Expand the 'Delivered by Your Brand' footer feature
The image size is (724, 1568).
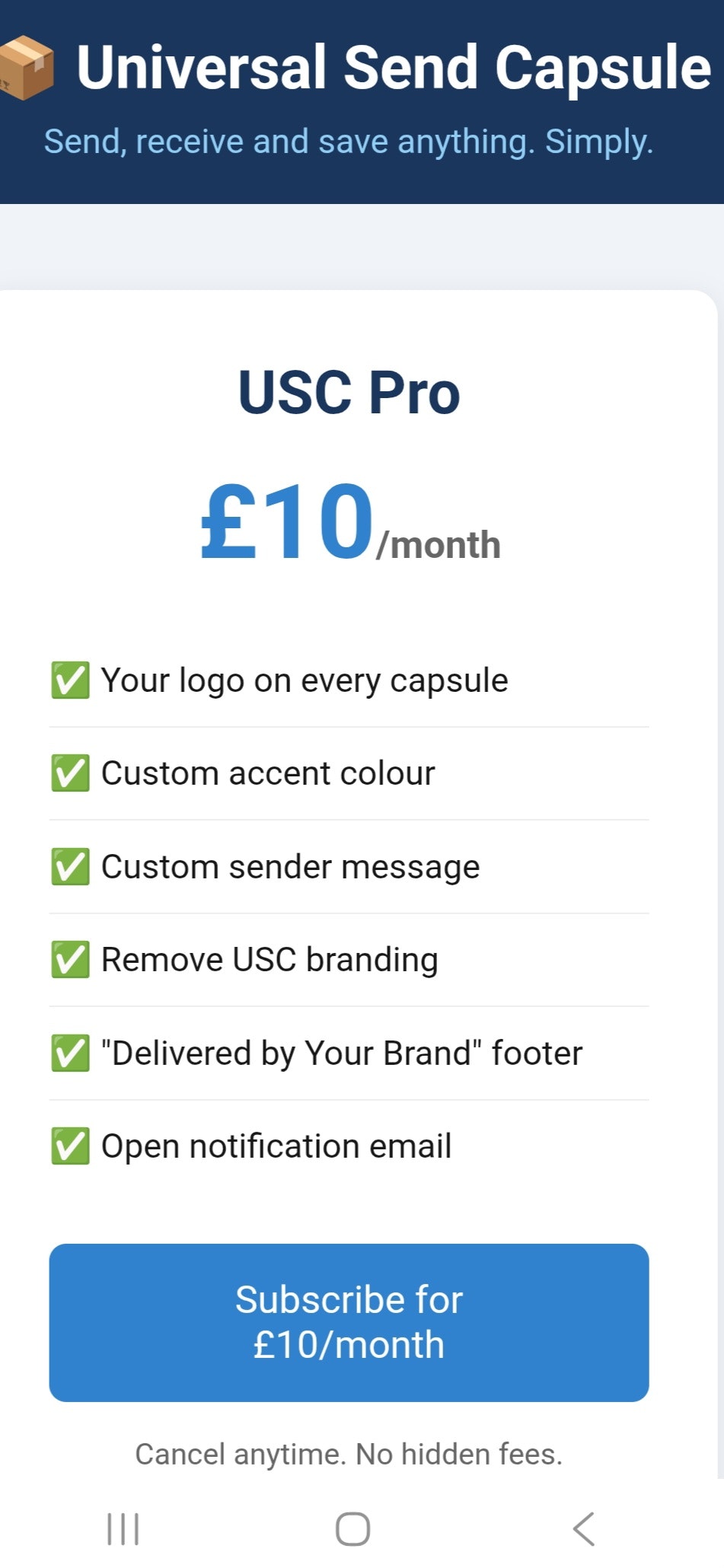[347, 1052]
